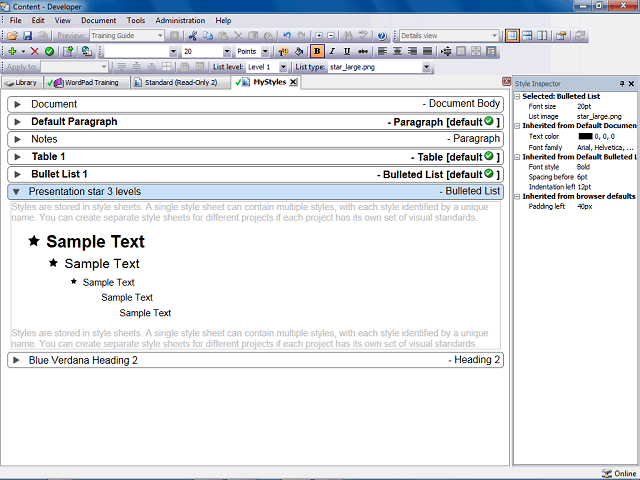Open the Points unit dropdown
The width and height of the screenshot is (640, 480).
[x=265, y=51]
